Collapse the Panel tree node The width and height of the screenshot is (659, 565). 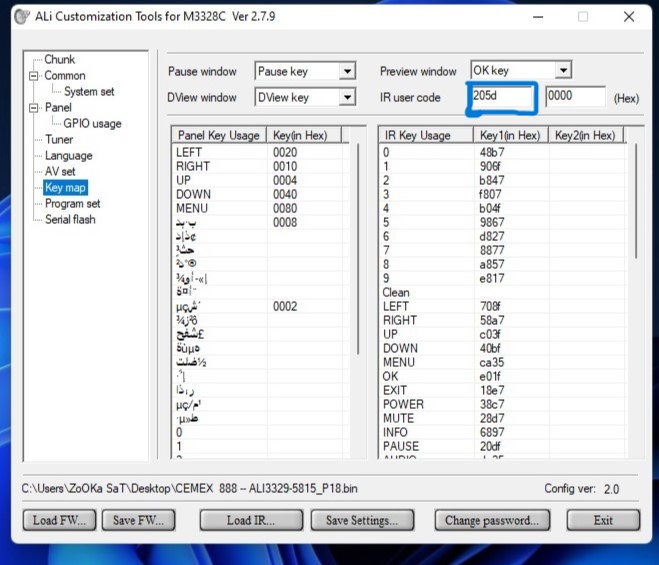point(34,108)
